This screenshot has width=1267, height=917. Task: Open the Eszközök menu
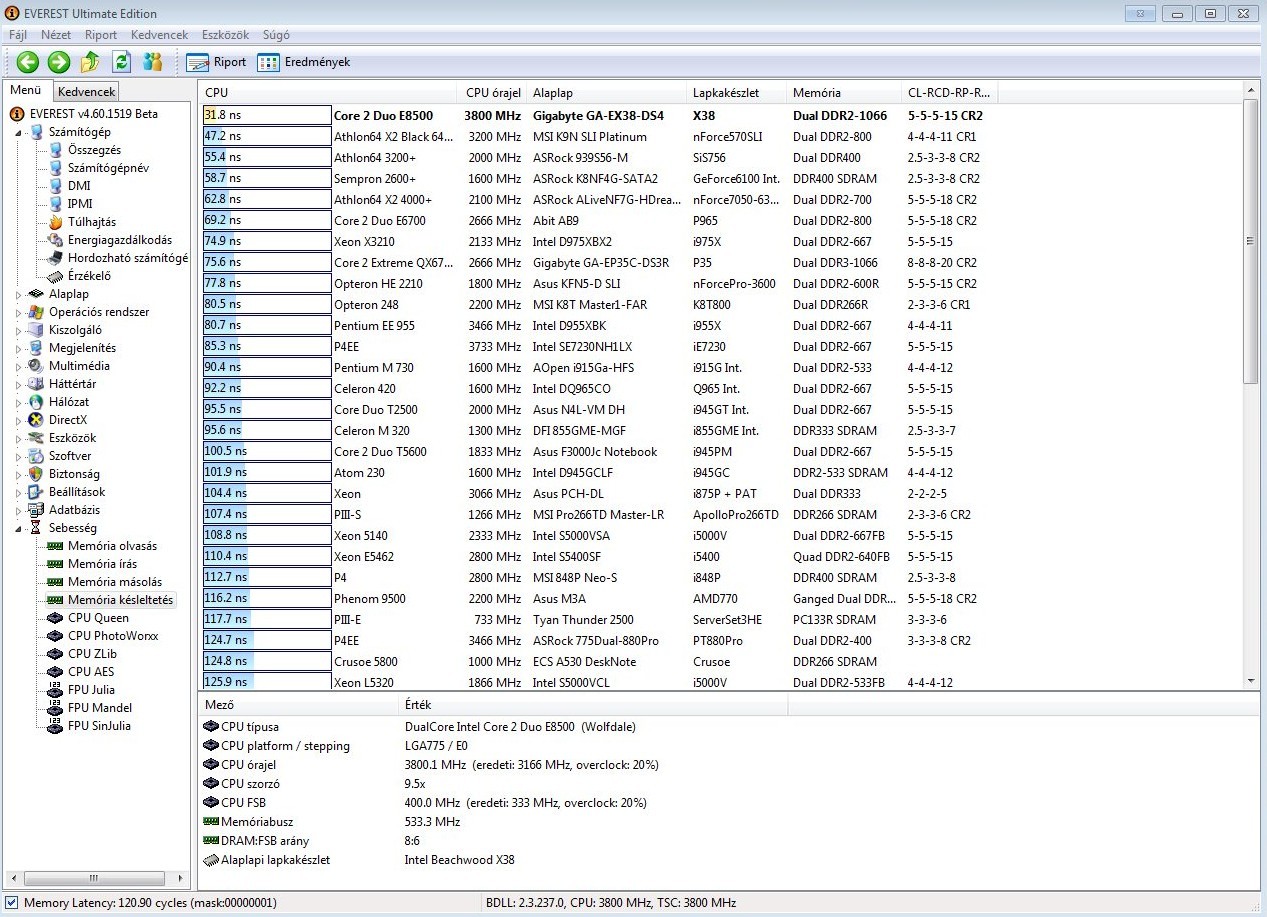(225, 35)
